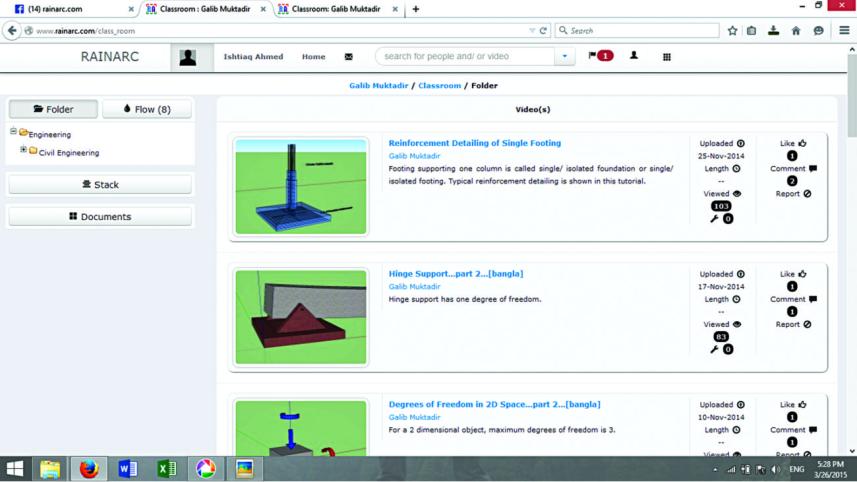This screenshot has width=857, height=482.
Task: Open the notifications flag icon
Action: 593,56
